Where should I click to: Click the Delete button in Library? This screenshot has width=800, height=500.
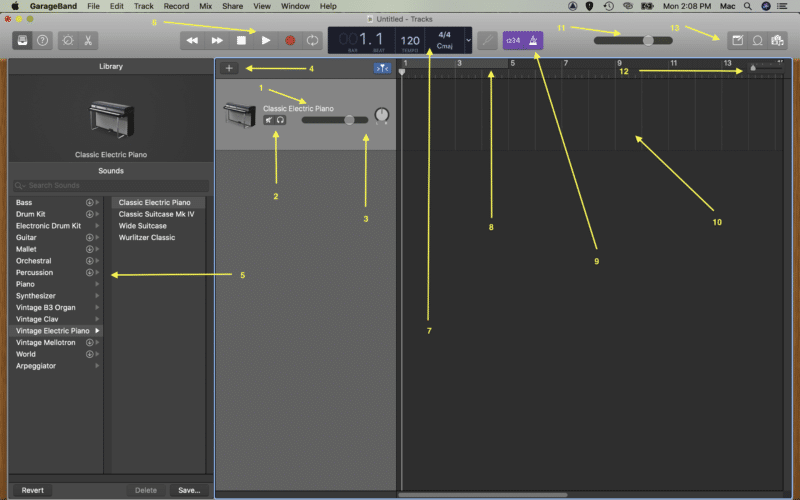146,490
